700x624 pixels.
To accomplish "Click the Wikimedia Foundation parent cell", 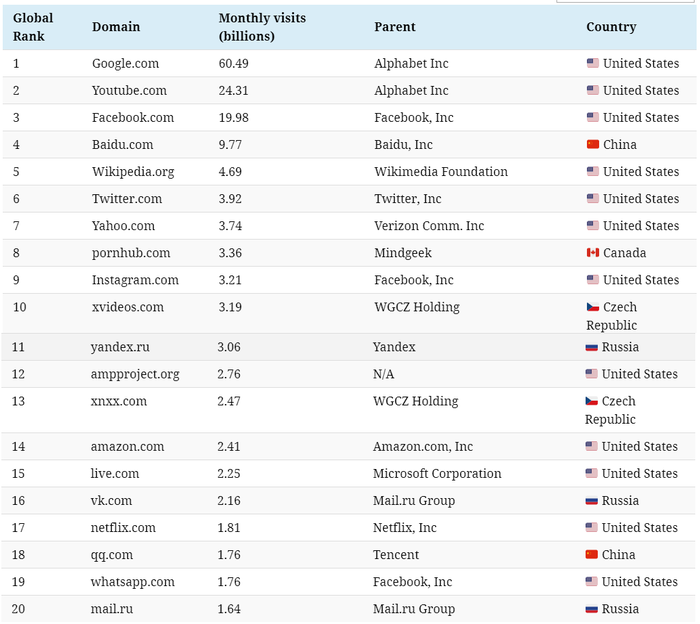I will point(441,172).
